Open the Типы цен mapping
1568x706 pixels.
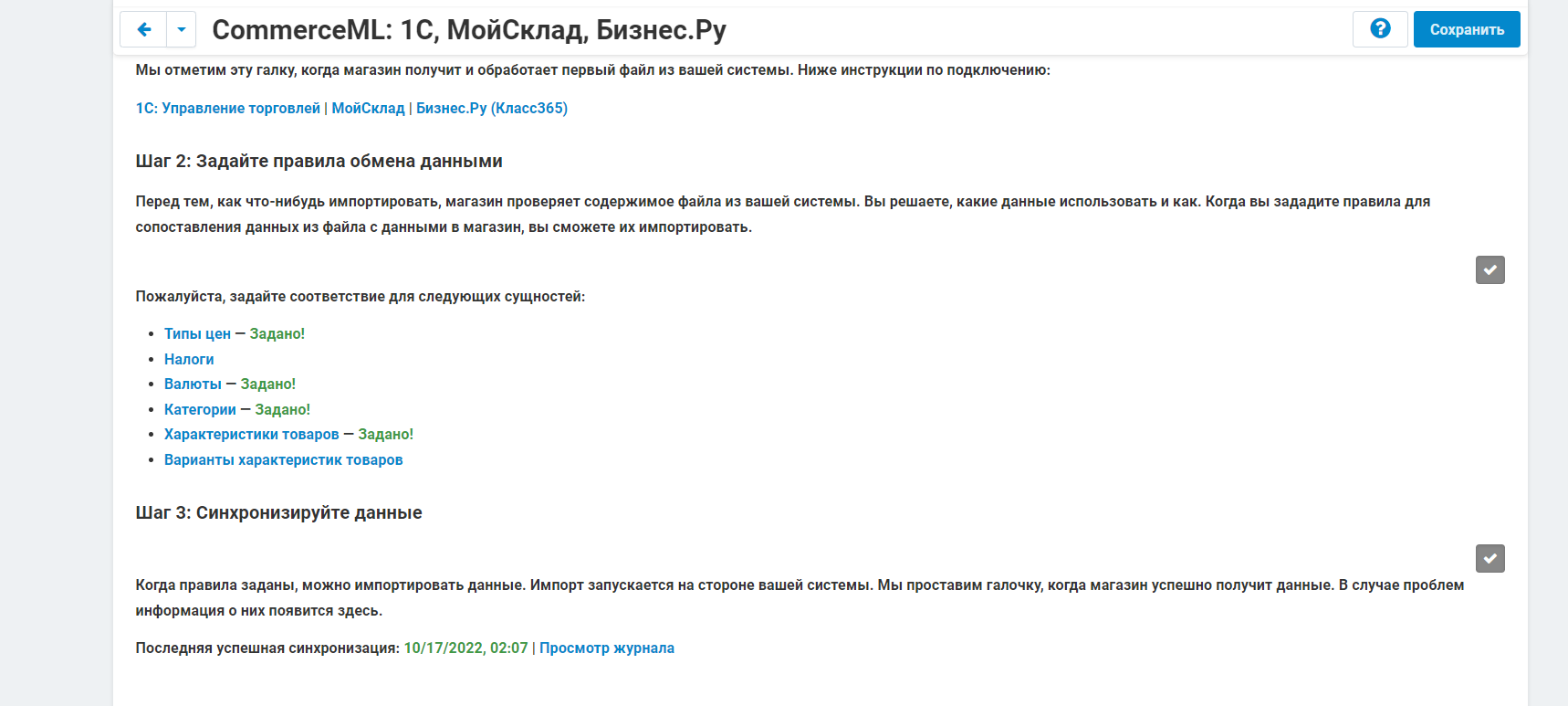coord(197,333)
